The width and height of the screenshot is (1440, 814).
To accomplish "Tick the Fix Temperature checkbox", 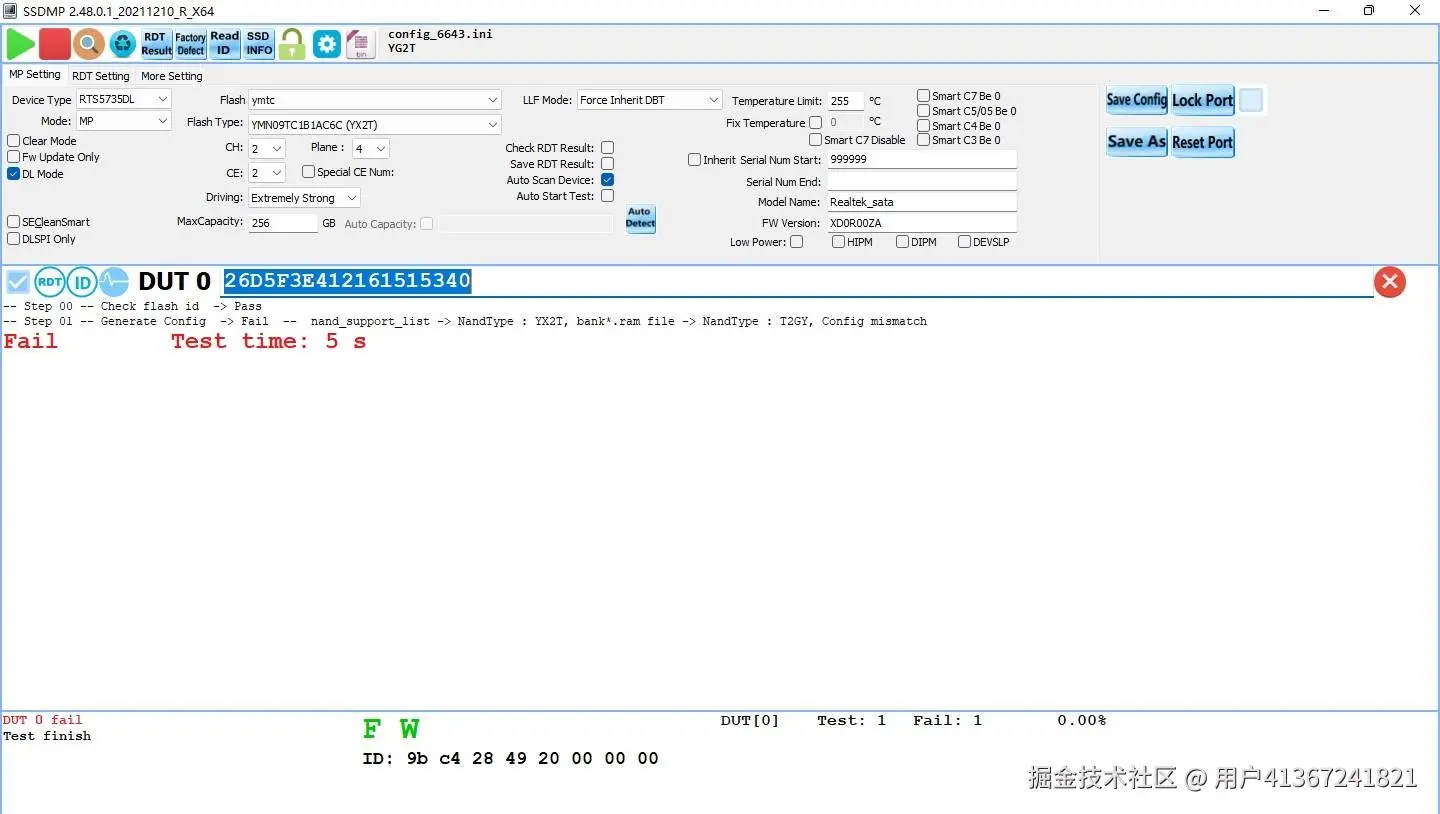I will (815, 123).
